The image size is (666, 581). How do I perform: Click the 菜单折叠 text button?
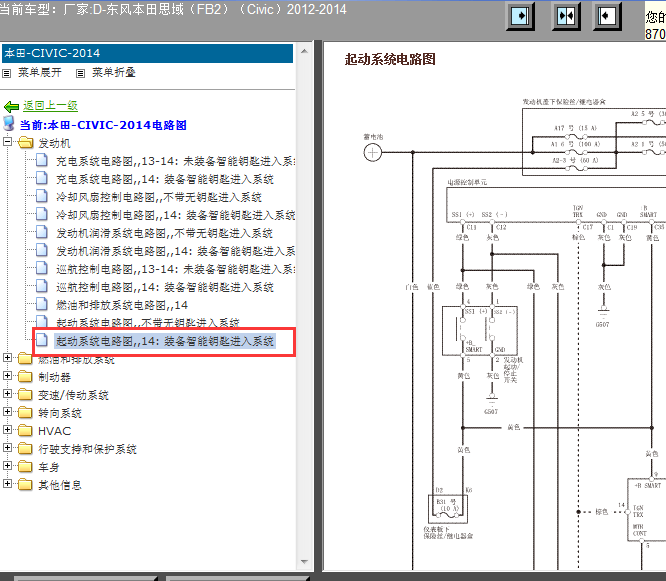(x=114, y=73)
